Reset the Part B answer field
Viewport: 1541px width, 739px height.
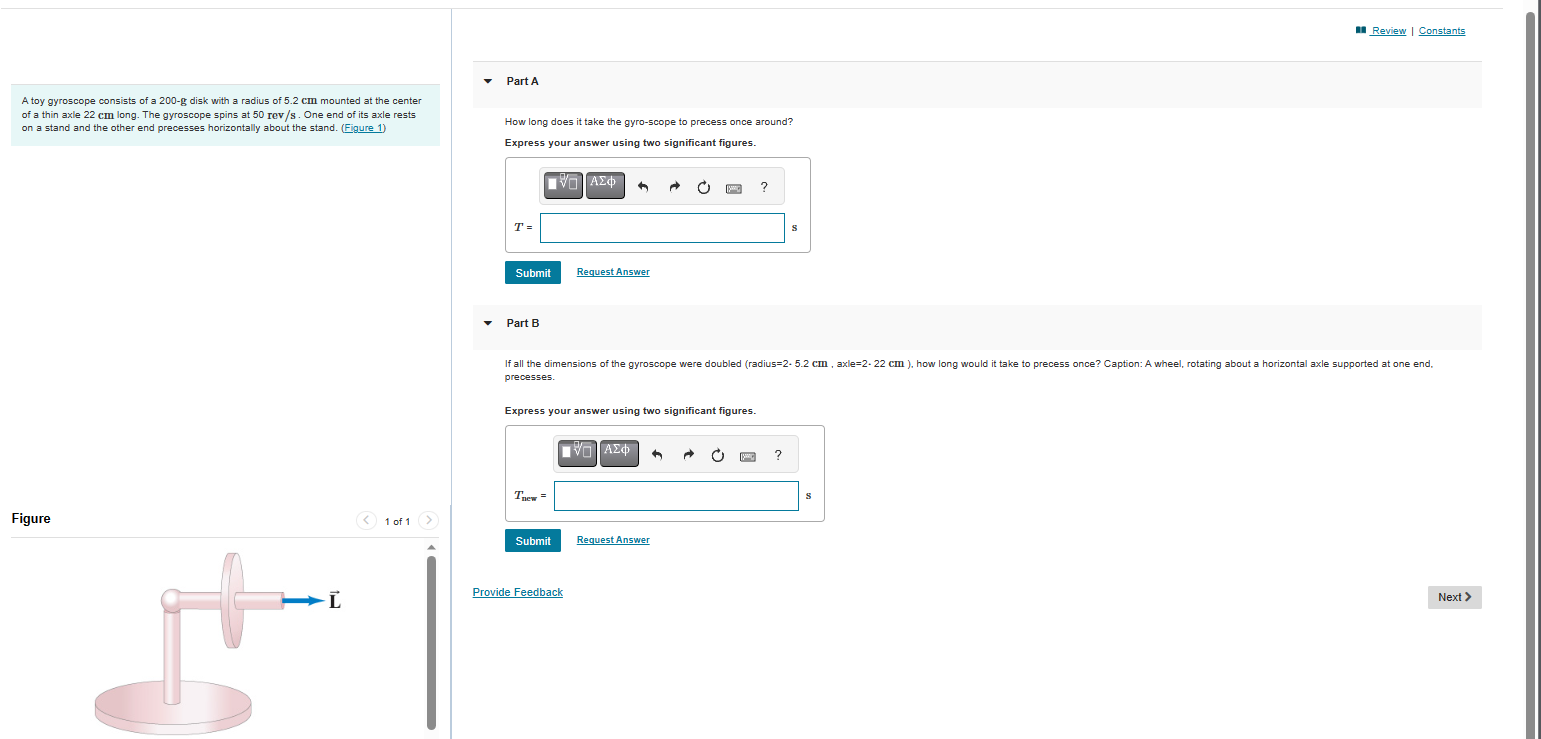pos(717,455)
